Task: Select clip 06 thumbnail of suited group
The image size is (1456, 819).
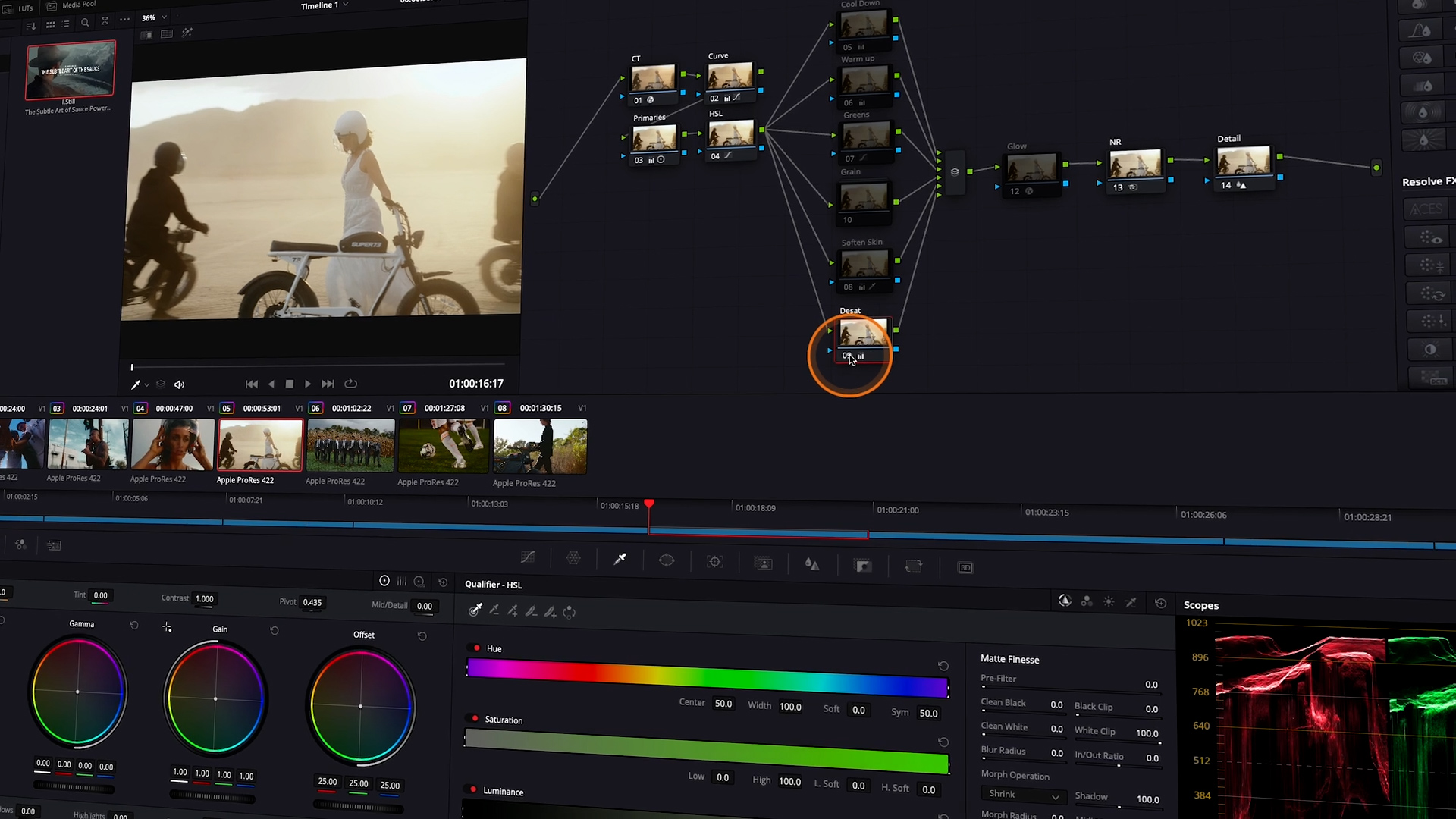Action: pyautogui.click(x=350, y=446)
